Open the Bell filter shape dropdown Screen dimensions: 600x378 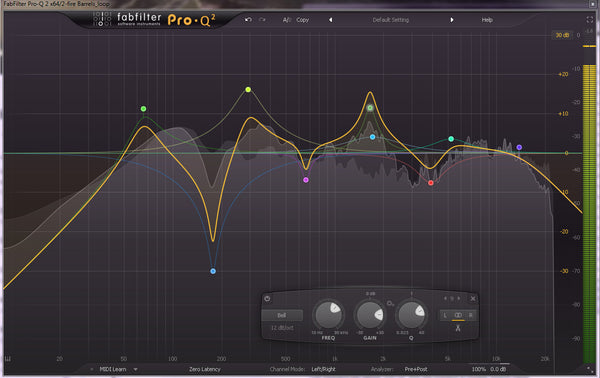282,315
